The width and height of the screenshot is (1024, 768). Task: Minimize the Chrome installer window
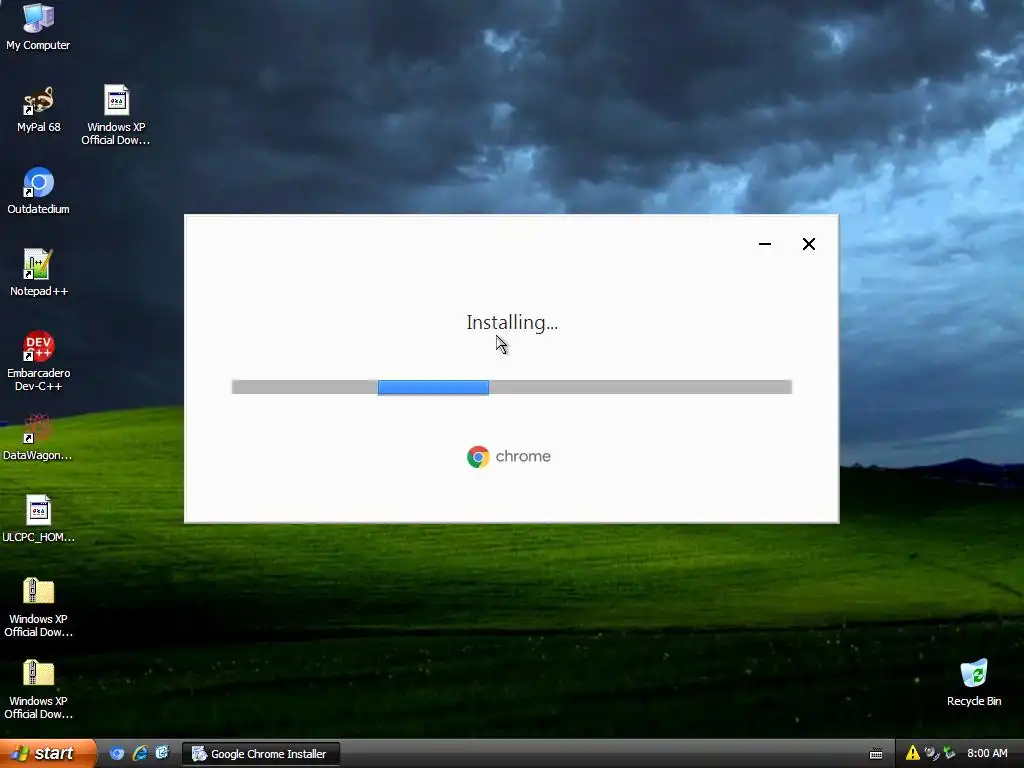coord(765,244)
